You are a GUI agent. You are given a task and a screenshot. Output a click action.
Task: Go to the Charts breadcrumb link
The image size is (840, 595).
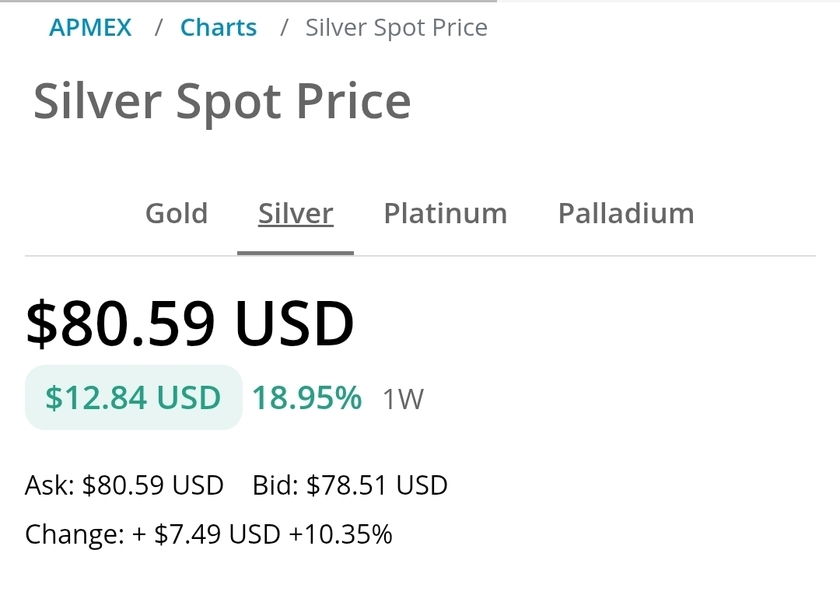tap(218, 27)
